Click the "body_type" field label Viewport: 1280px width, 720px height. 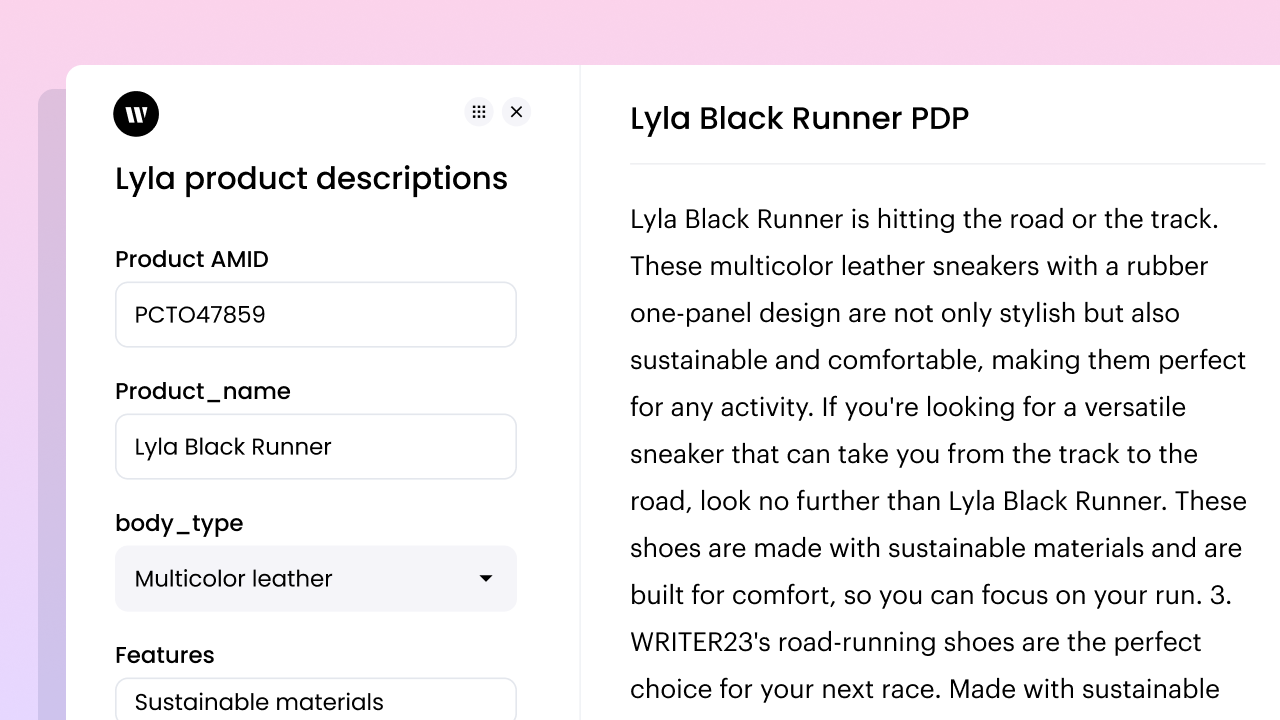point(179,523)
